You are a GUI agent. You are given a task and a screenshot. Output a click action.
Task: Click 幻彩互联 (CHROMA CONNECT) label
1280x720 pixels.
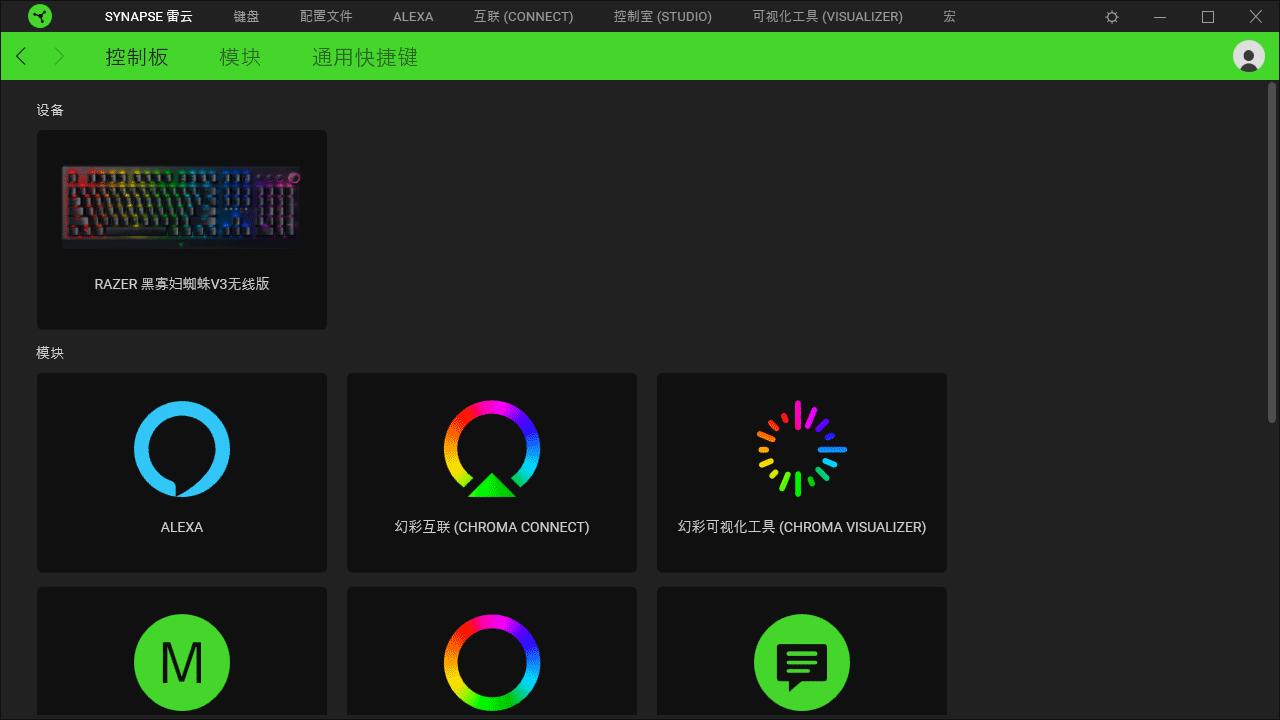pyautogui.click(x=492, y=527)
